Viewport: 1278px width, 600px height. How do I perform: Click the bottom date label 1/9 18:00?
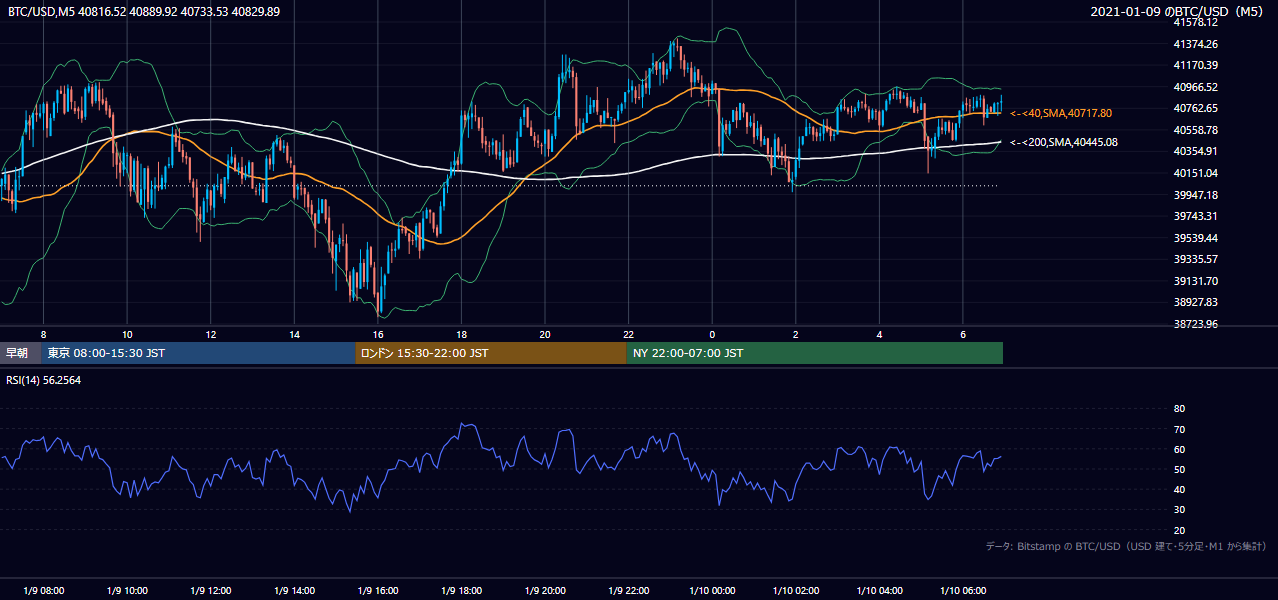(x=462, y=591)
